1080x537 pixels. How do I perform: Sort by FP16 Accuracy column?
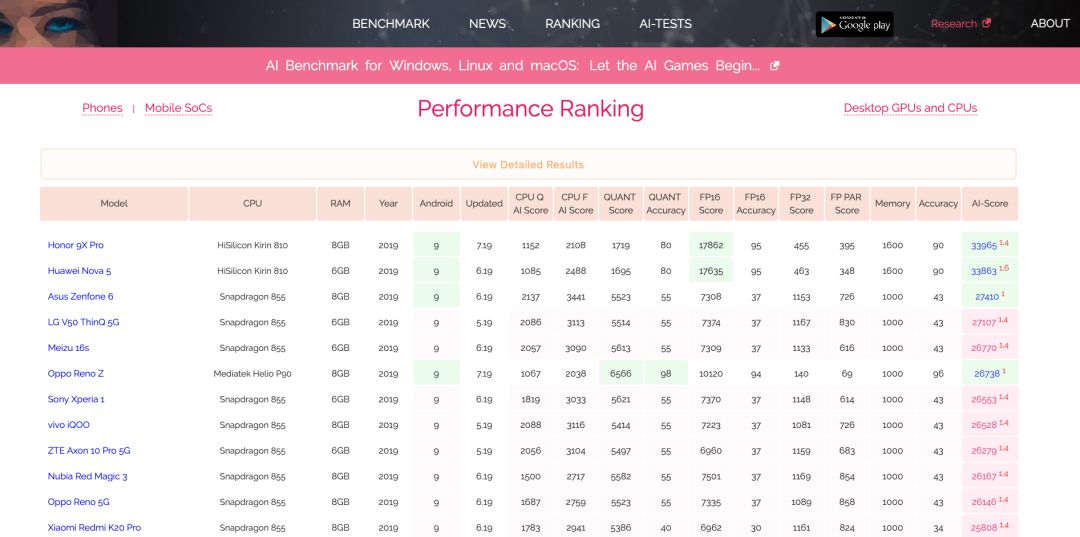[756, 204]
